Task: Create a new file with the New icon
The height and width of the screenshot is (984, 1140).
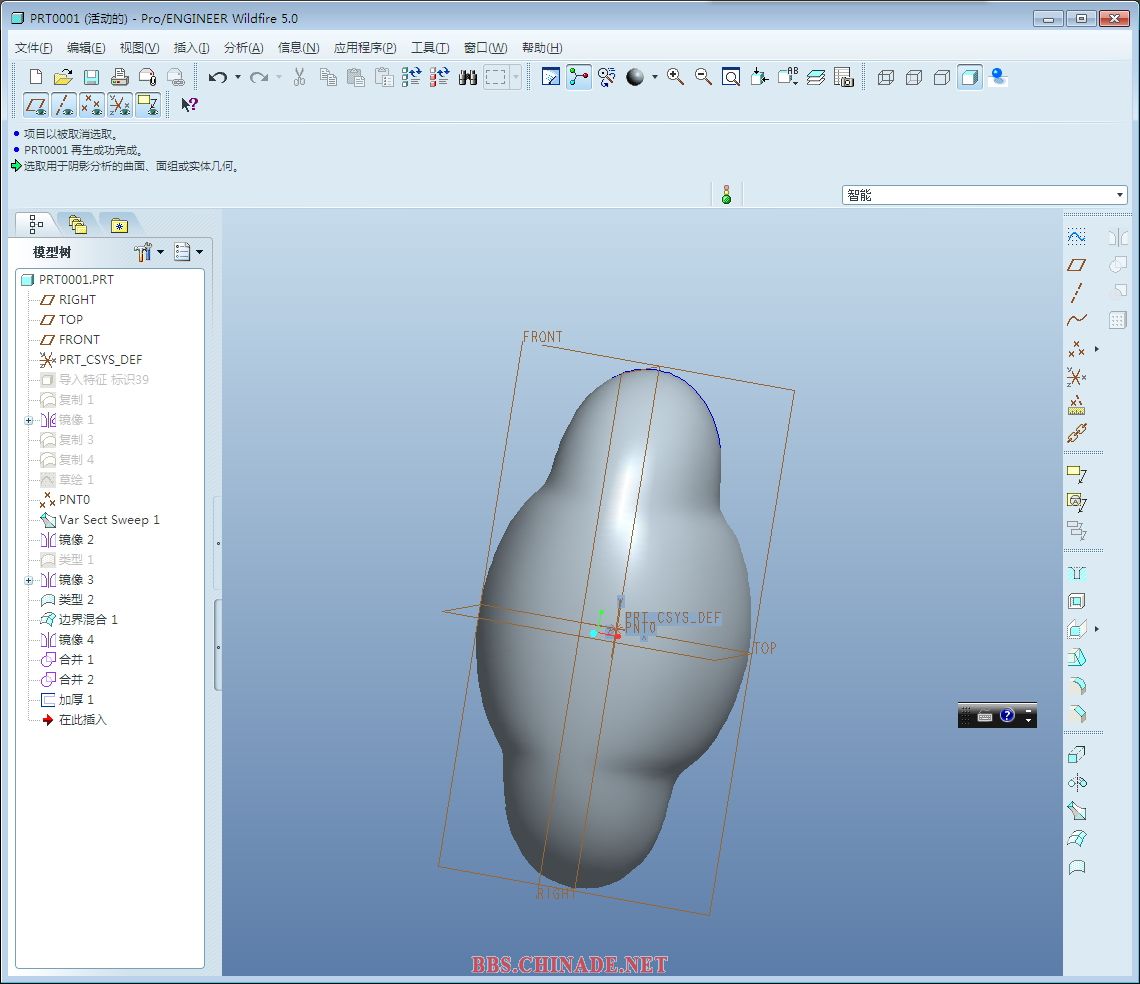Action: point(36,77)
